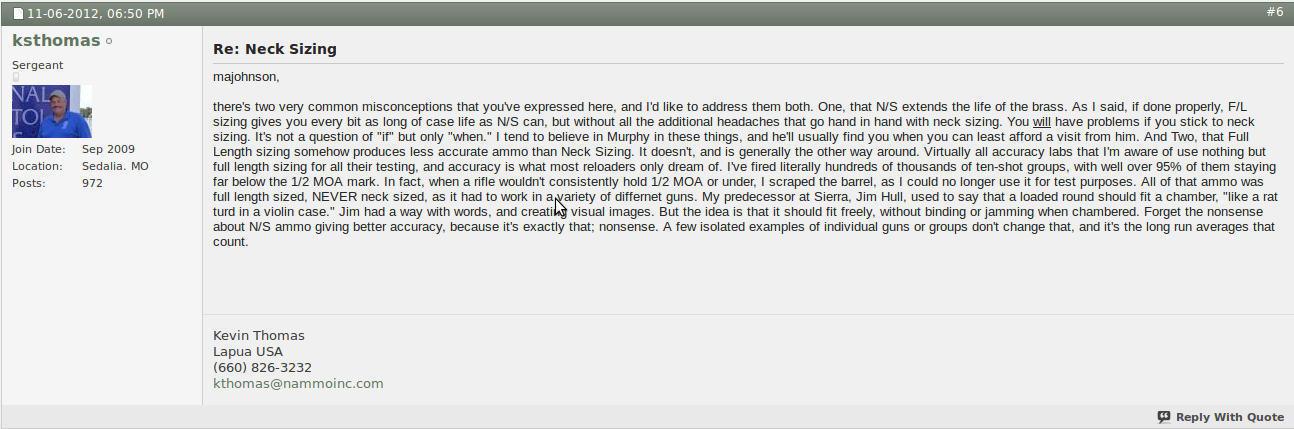The width and height of the screenshot is (1294, 429).
Task: Click the Location Sedalia, MO text
Action: pos(115,166)
